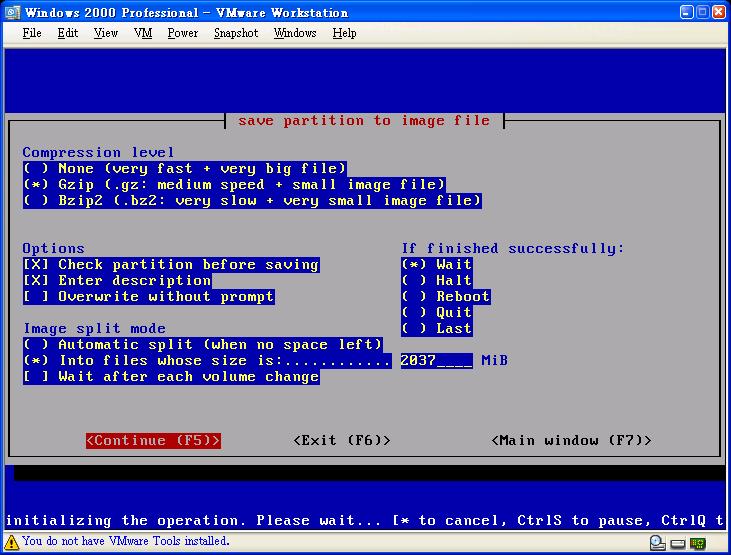
Task: Select None compression level
Action: pyautogui.click(x=185, y=168)
